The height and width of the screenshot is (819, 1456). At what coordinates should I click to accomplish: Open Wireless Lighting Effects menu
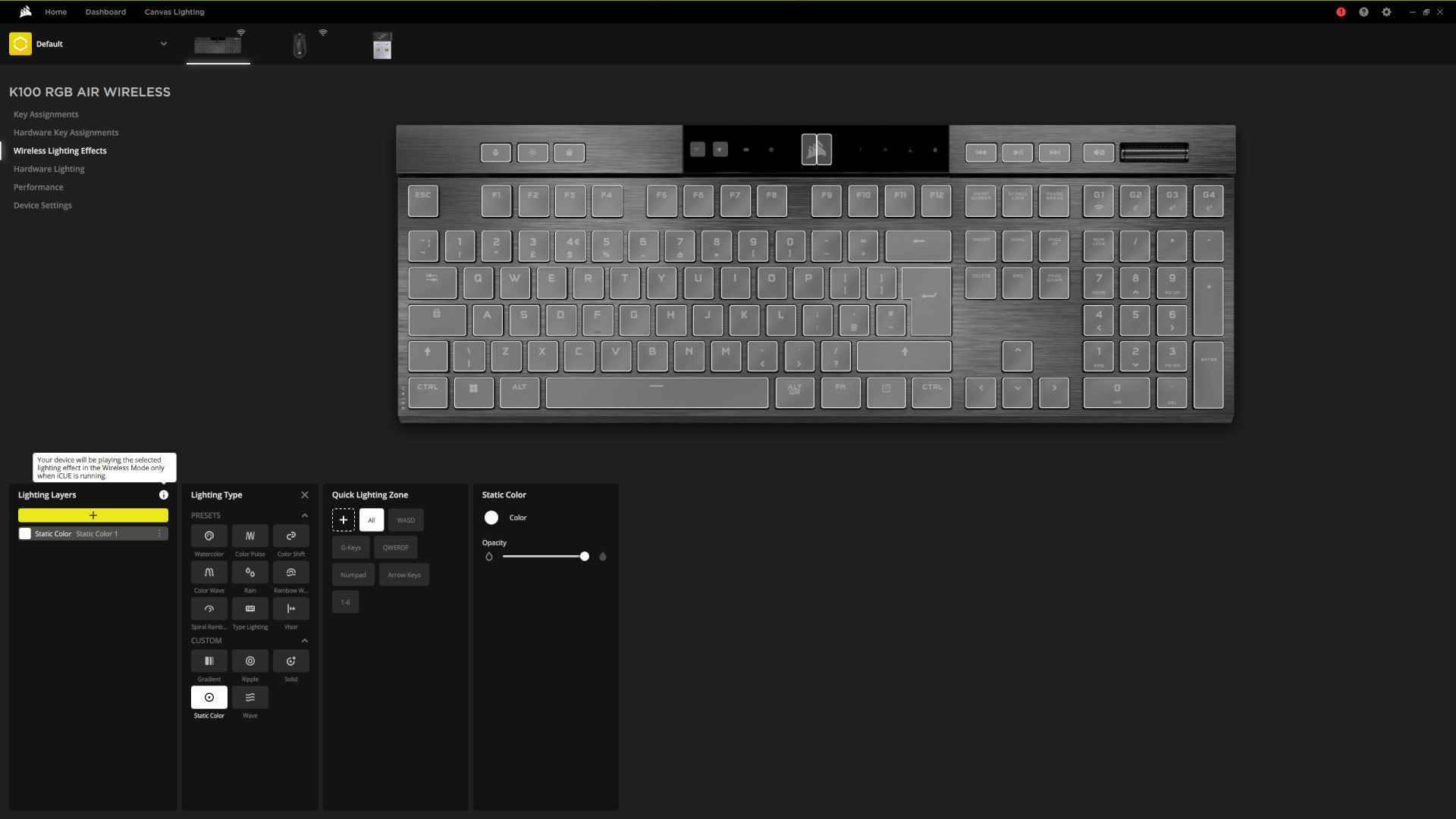(x=60, y=150)
